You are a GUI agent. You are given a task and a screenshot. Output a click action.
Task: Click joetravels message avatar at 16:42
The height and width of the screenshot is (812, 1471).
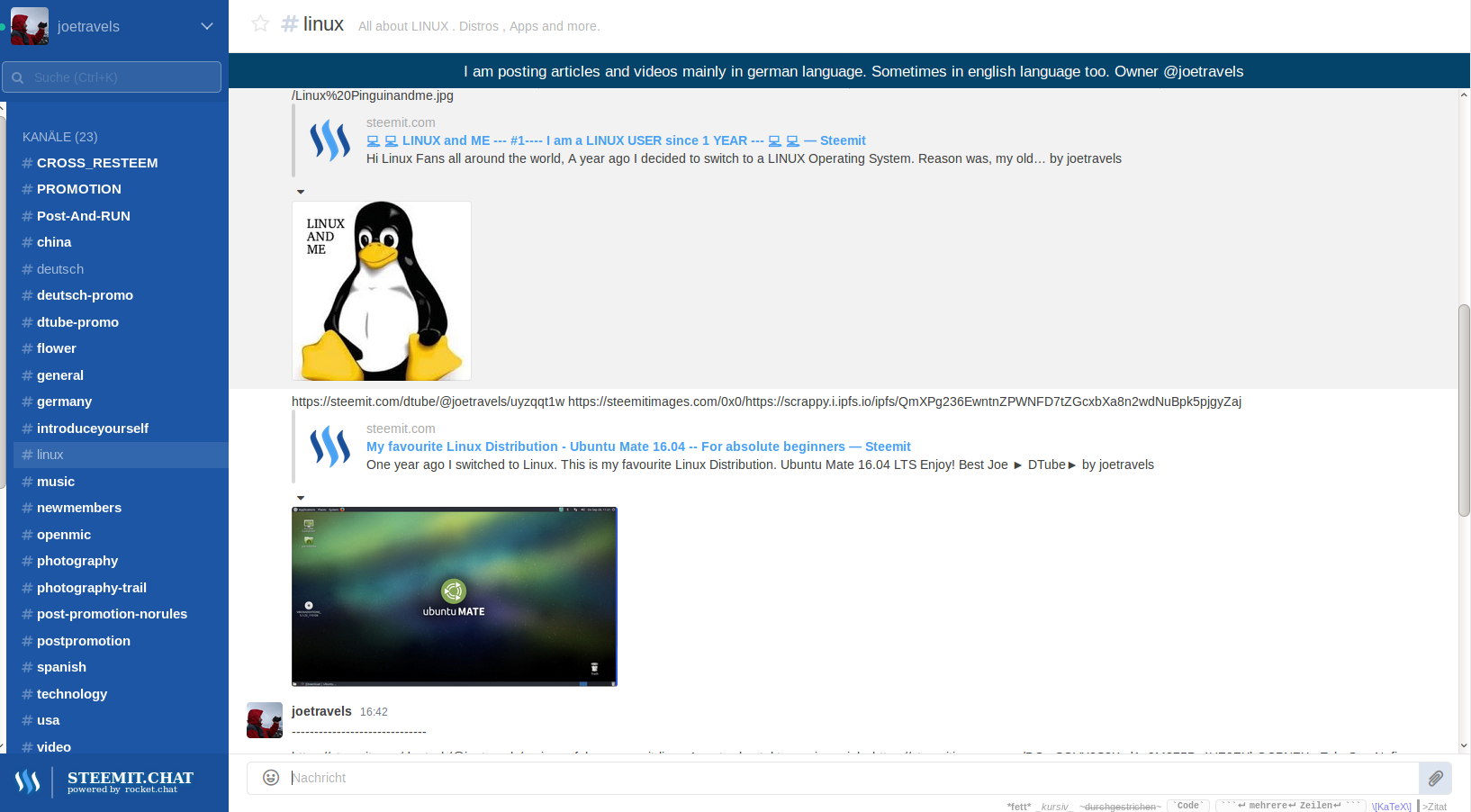tap(265, 720)
